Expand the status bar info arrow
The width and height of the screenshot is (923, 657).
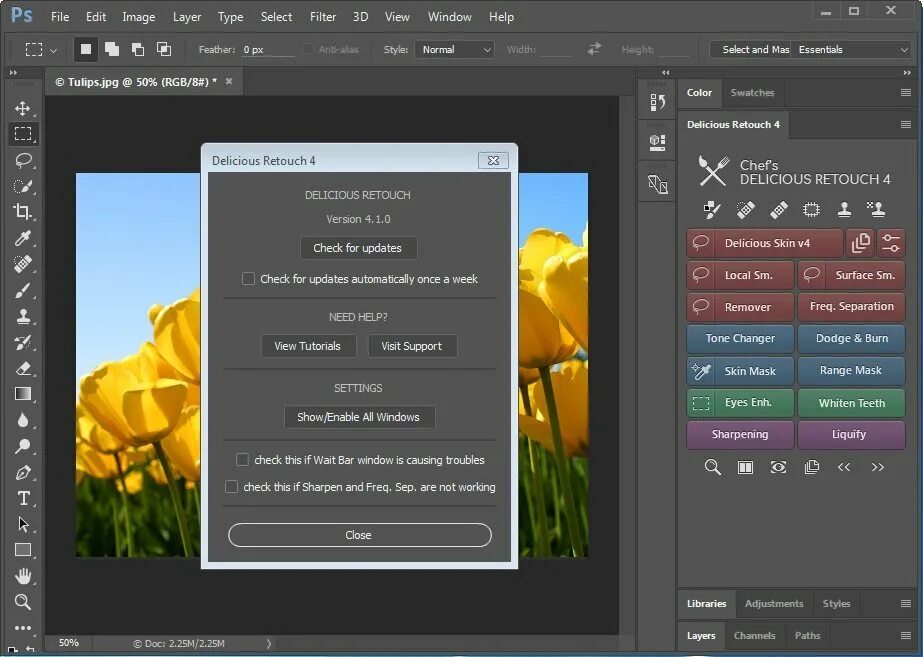268,643
